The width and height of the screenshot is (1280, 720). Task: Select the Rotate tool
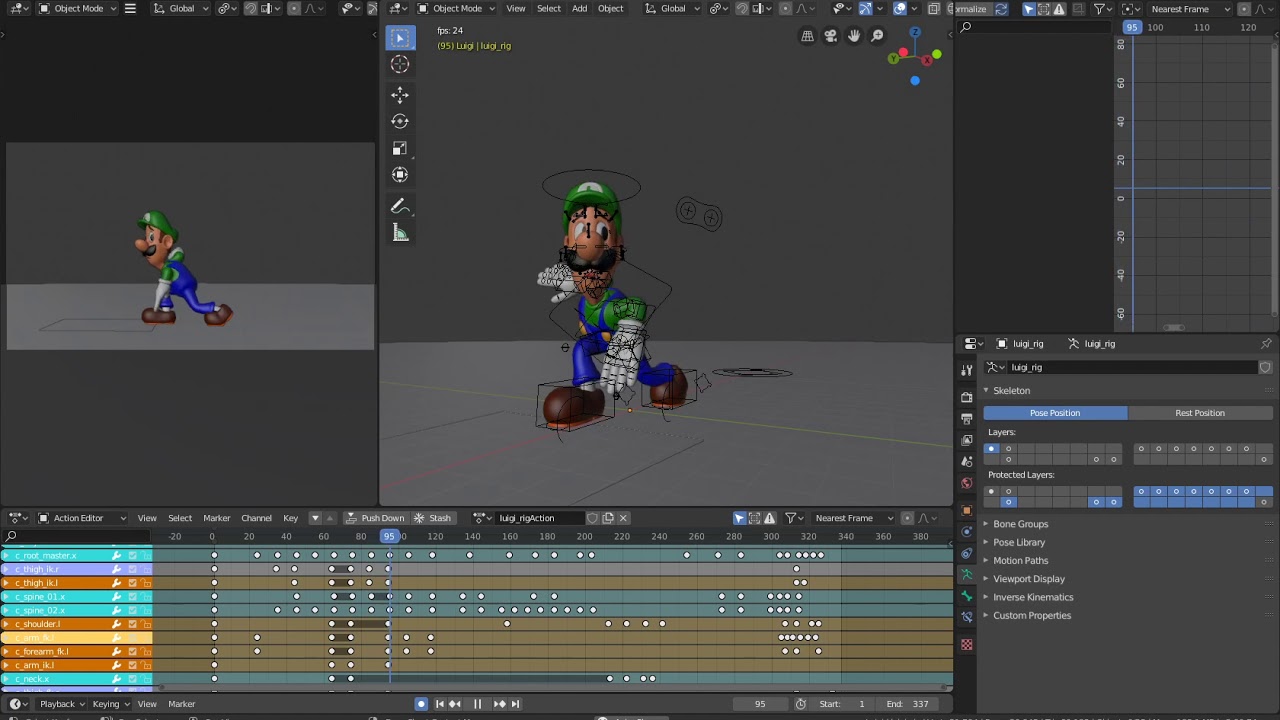[400, 121]
